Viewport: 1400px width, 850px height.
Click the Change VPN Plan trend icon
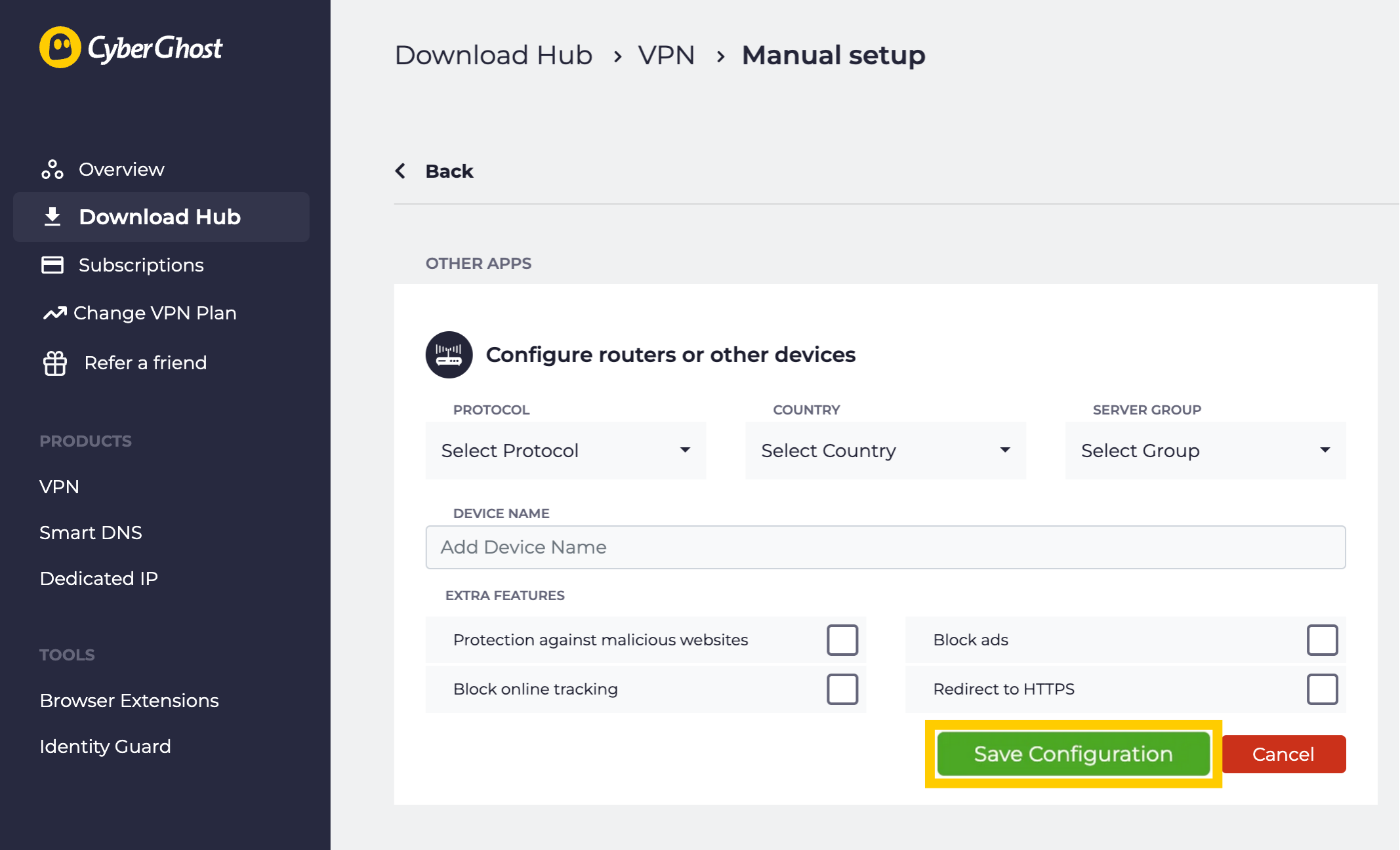(55, 314)
